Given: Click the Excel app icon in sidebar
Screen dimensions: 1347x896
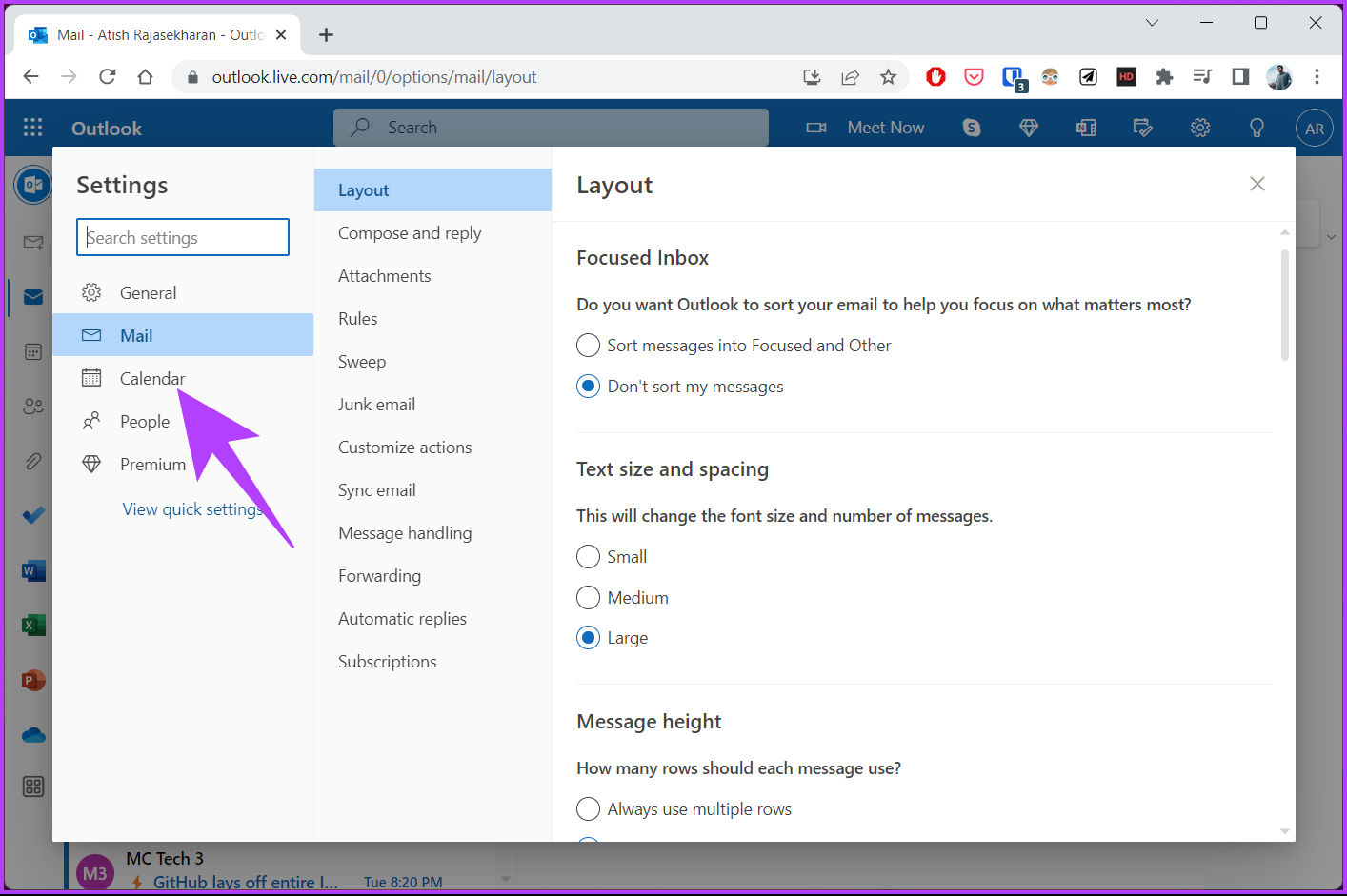Looking at the screenshot, I should [33, 626].
